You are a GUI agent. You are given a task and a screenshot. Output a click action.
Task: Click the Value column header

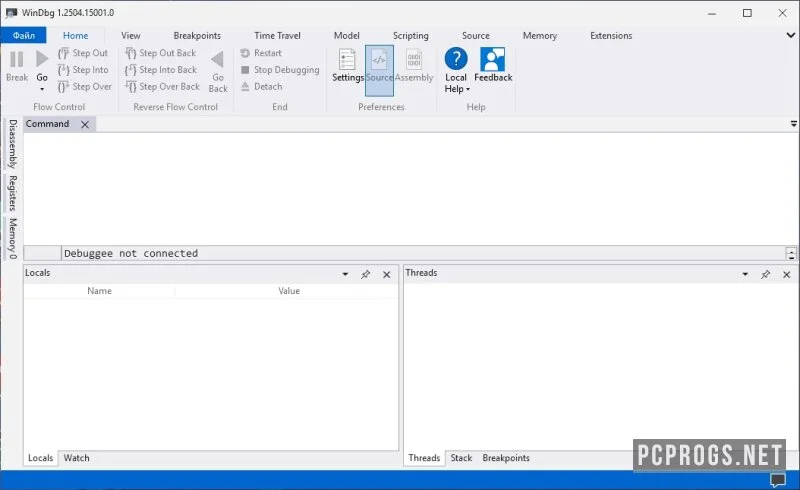click(x=288, y=291)
